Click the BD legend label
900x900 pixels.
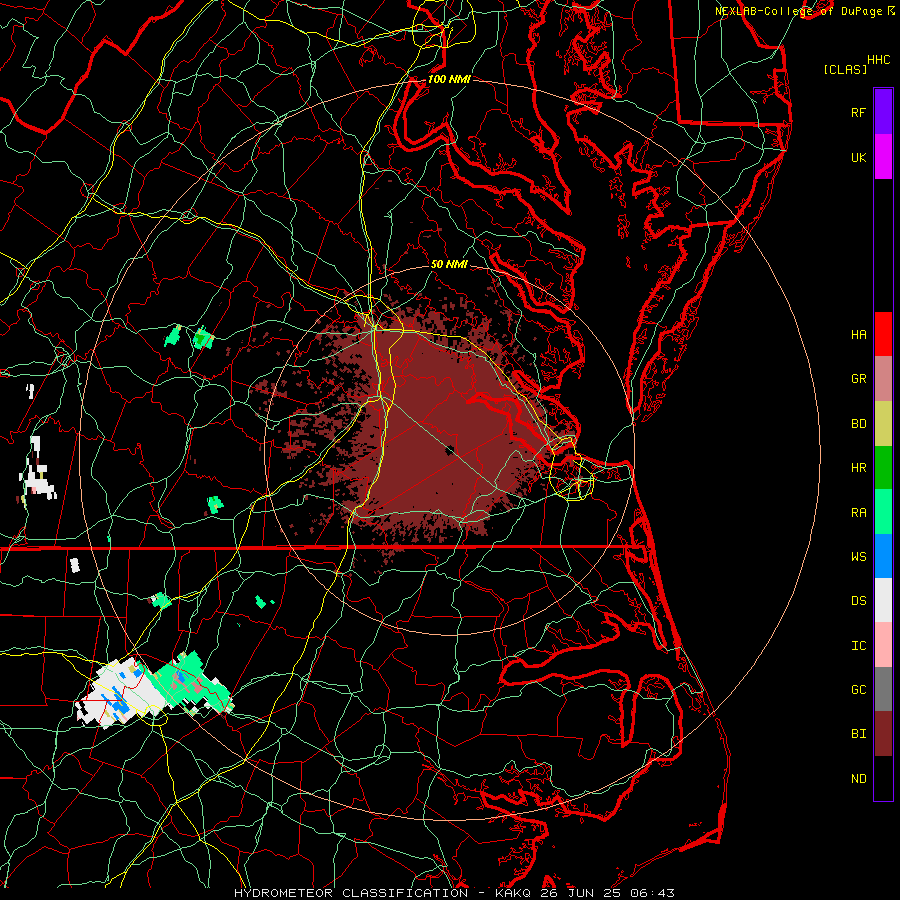(x=858, y=424)
